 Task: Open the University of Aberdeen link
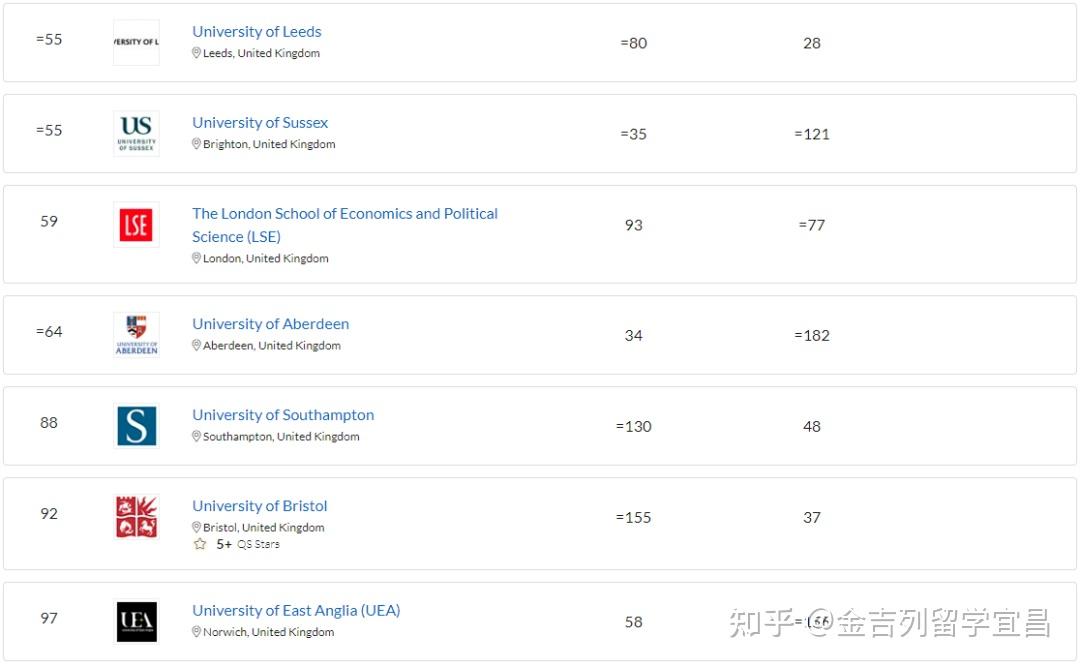(x=271, y=324)
